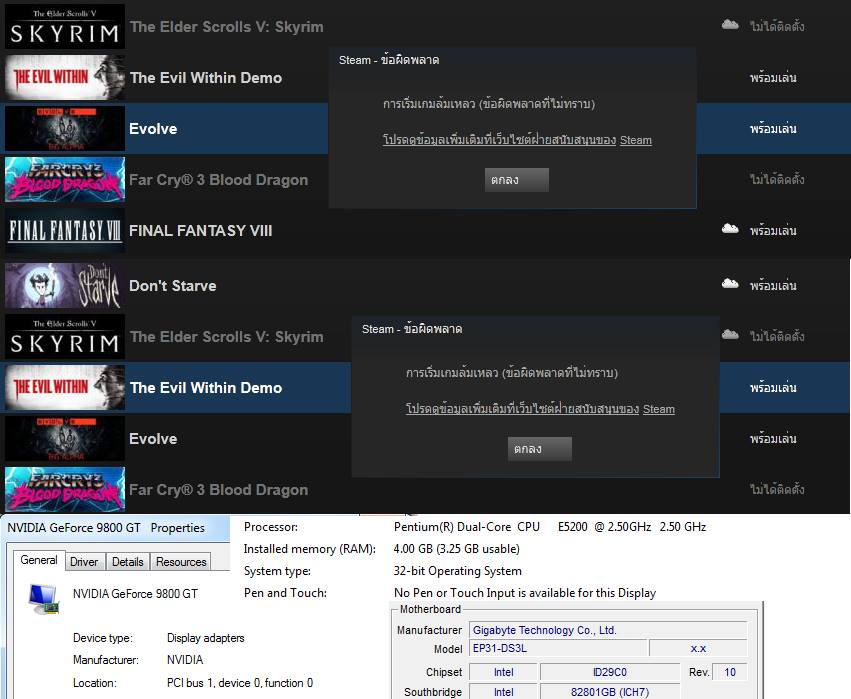Click Rev. field showing 10

pos(729,672)
